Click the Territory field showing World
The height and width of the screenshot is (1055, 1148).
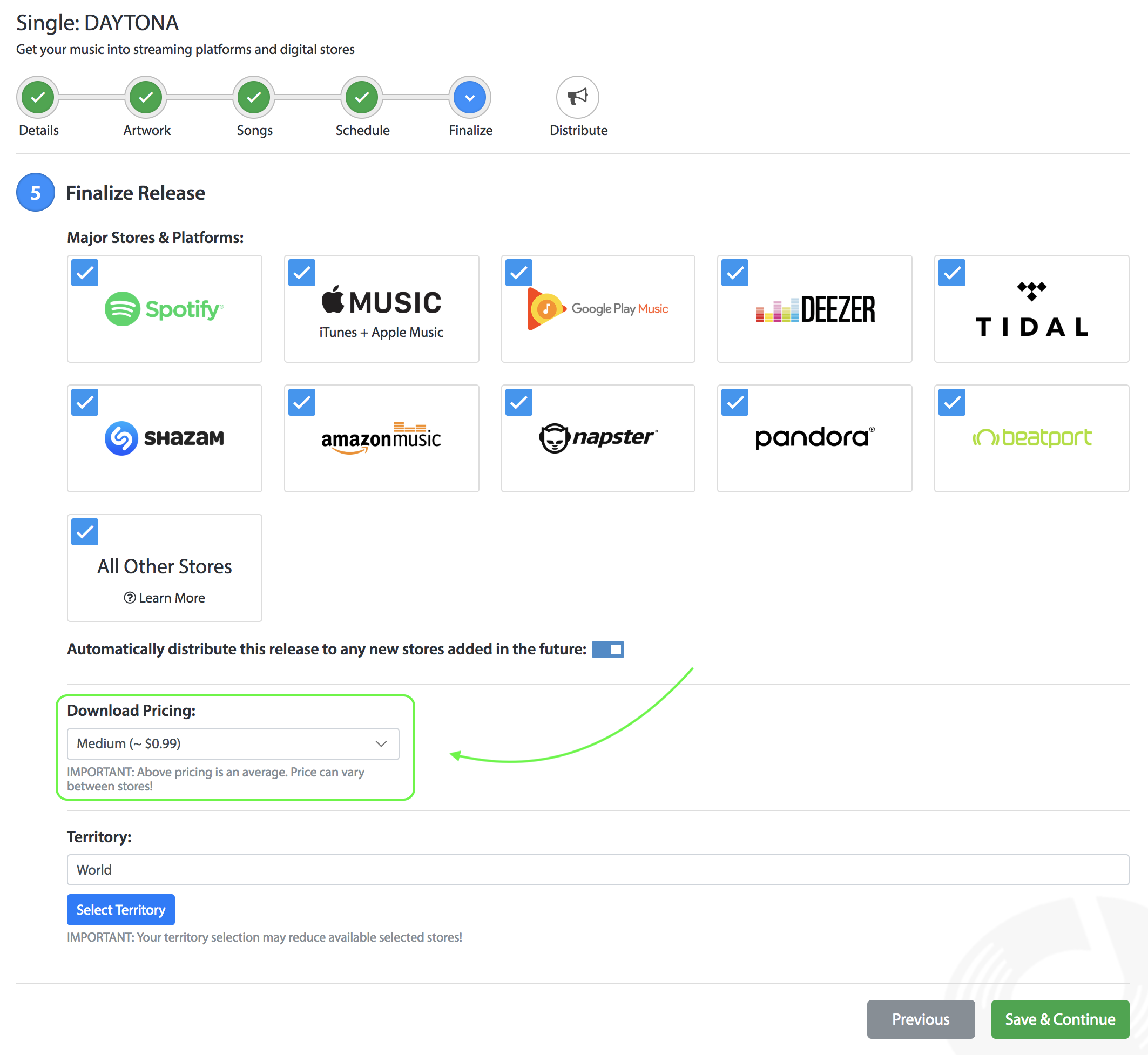598,870
